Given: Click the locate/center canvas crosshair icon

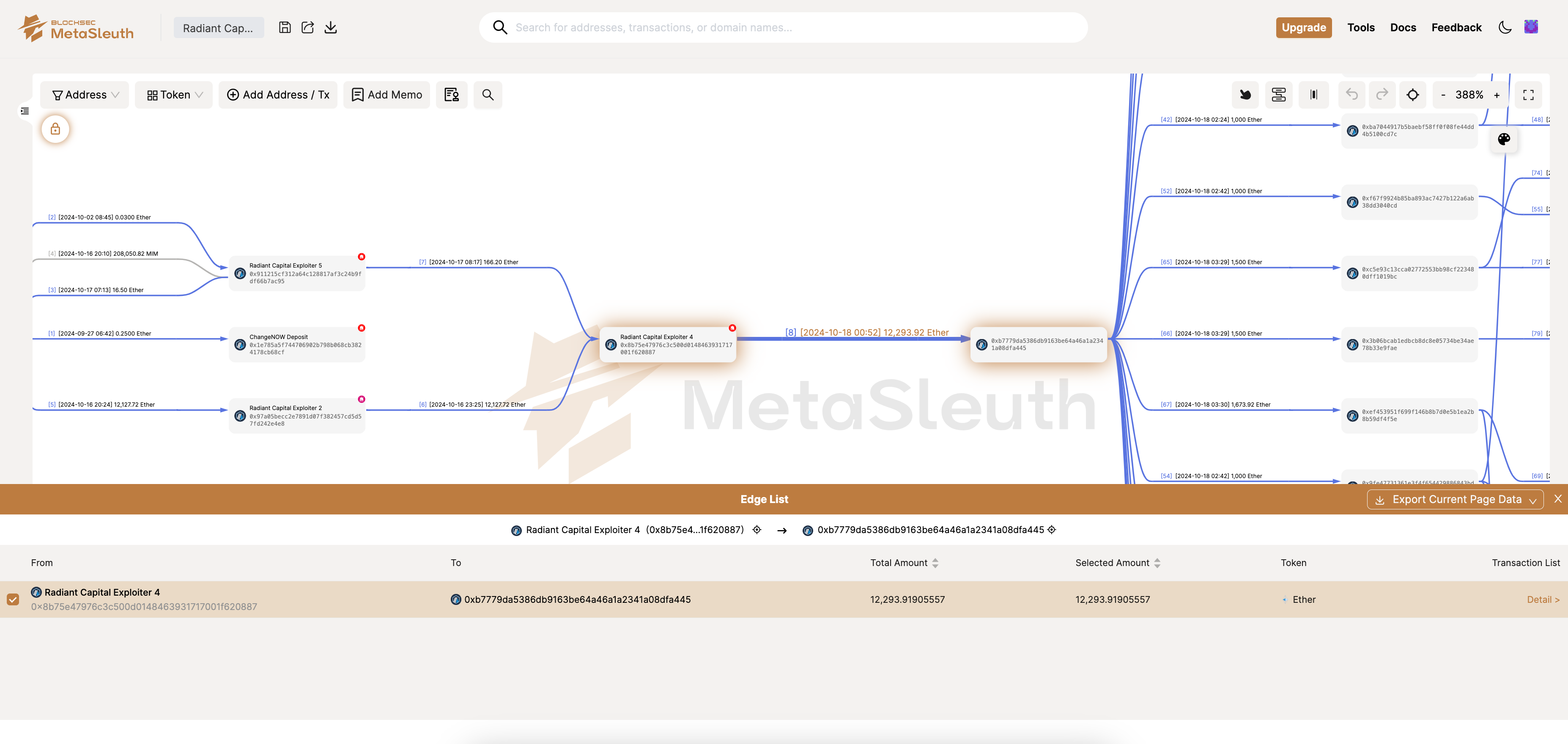Looking at the screenshot, I should click(1413, 95).
